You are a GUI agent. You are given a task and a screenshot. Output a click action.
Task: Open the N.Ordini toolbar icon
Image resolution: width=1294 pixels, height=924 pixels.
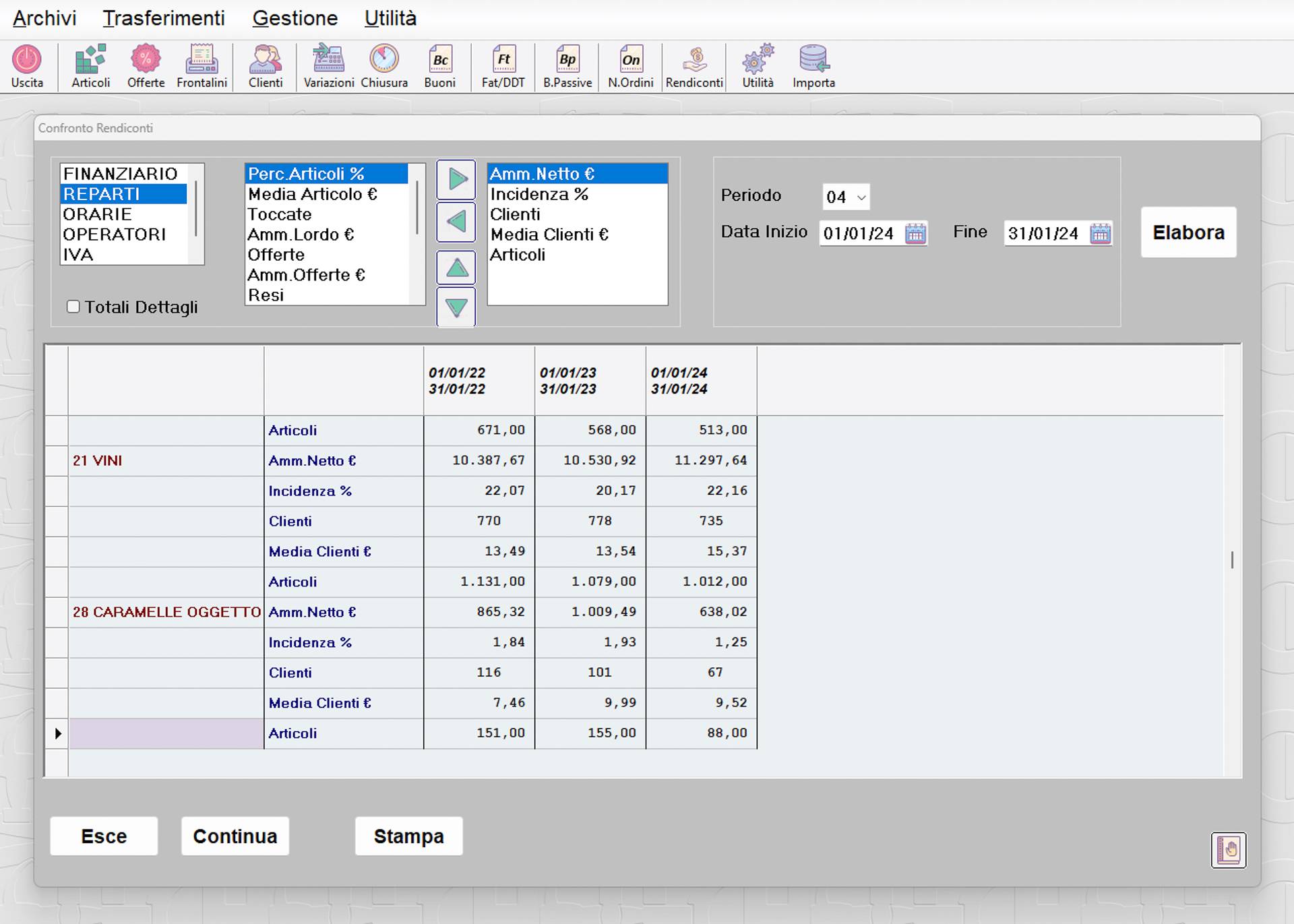point(631,59)
